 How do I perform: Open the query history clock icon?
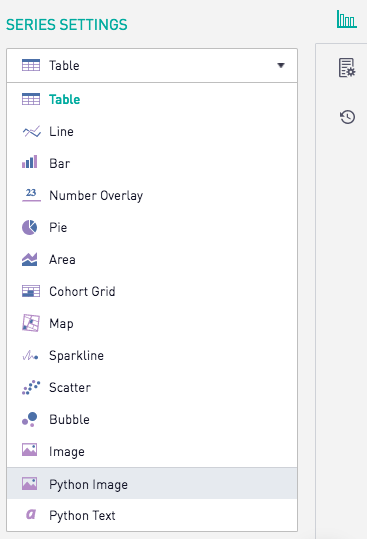[347, 117]
